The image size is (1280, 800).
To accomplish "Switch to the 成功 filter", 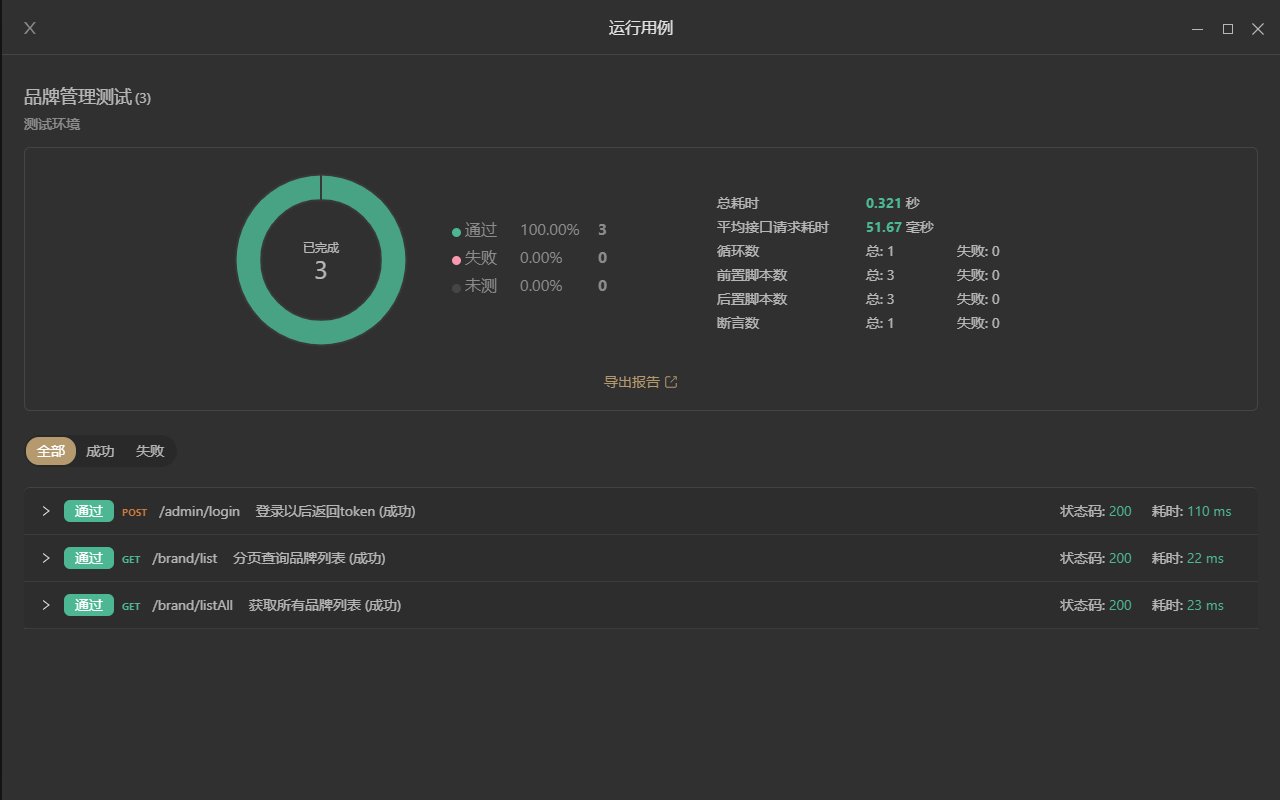I will (x=100, y=451).
